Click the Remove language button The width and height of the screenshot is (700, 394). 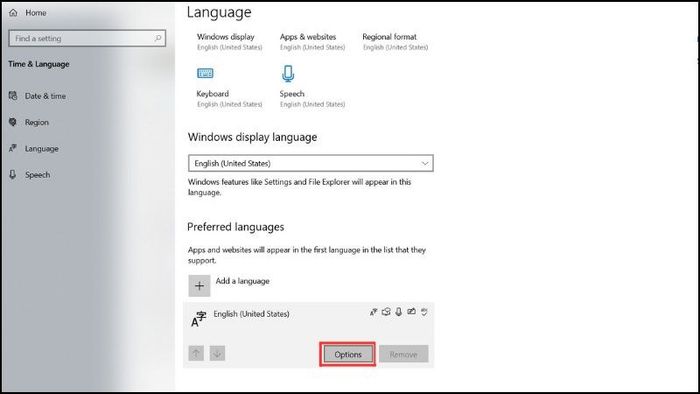click(404, 354)
